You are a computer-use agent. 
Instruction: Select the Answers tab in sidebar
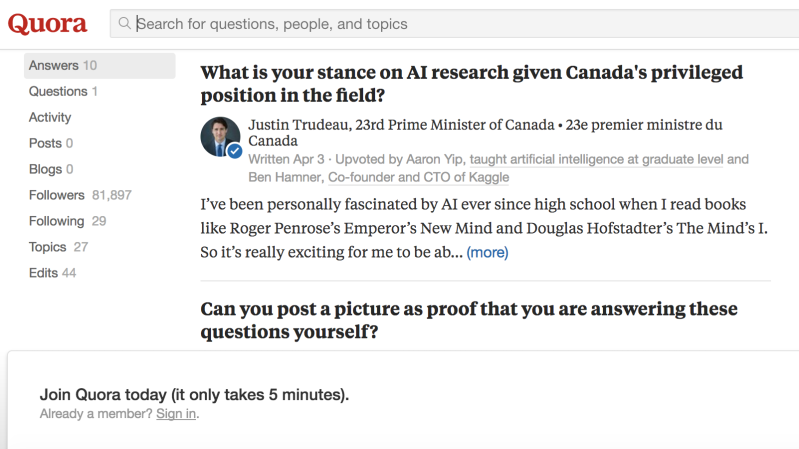[99, 66]
